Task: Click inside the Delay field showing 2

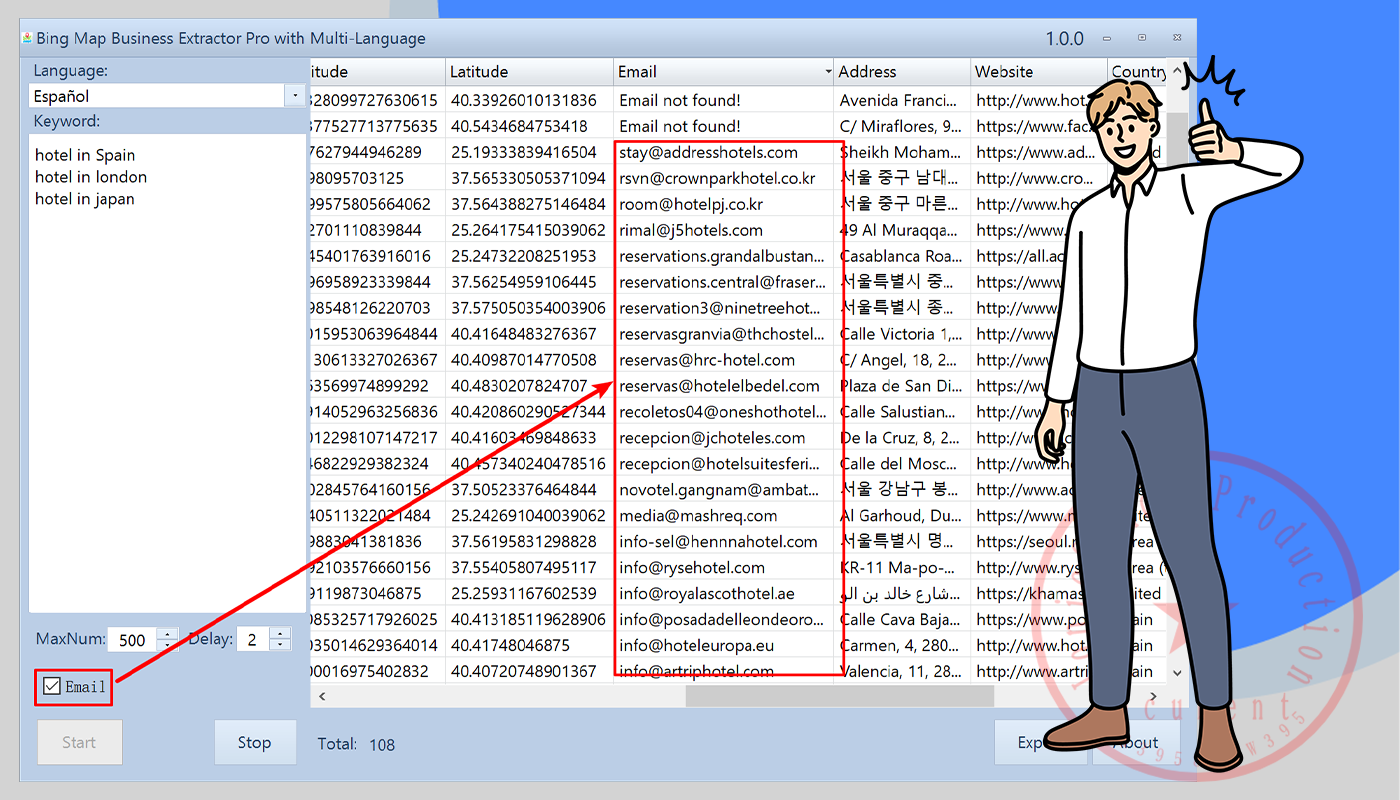Action: (x=253, y=639)
